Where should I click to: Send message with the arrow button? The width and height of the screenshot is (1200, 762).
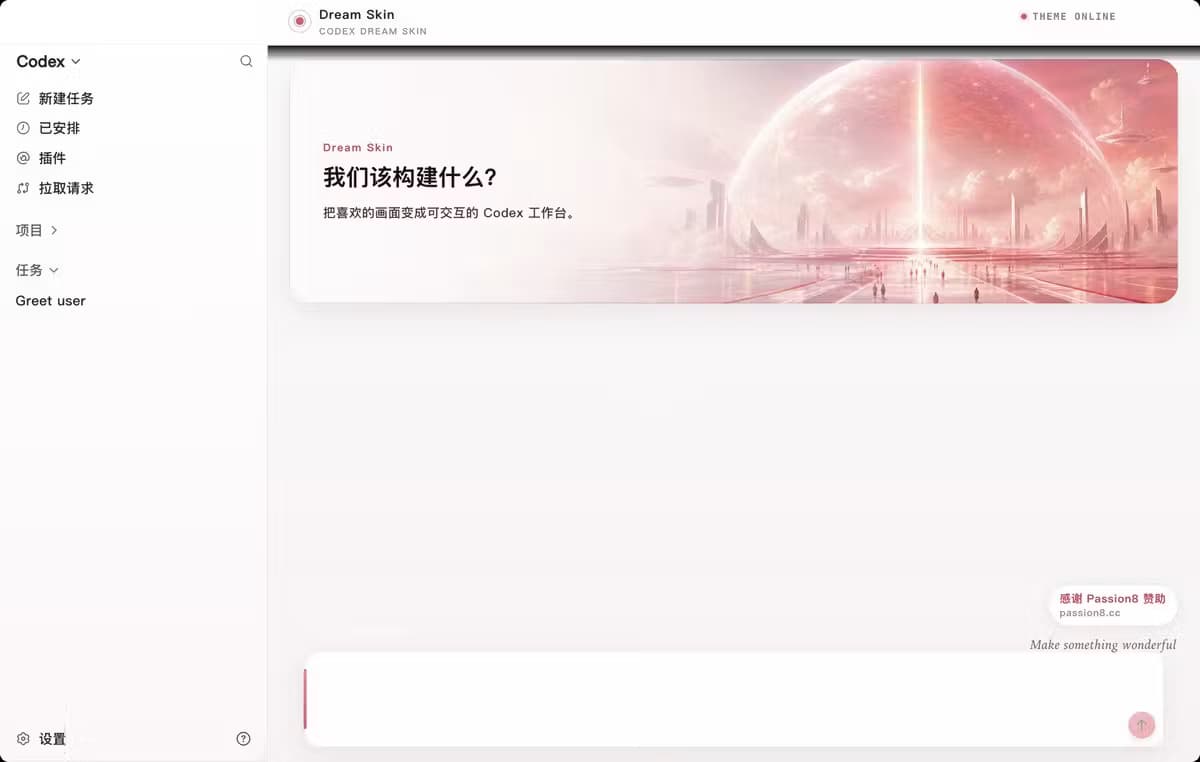pos(1141,725)
